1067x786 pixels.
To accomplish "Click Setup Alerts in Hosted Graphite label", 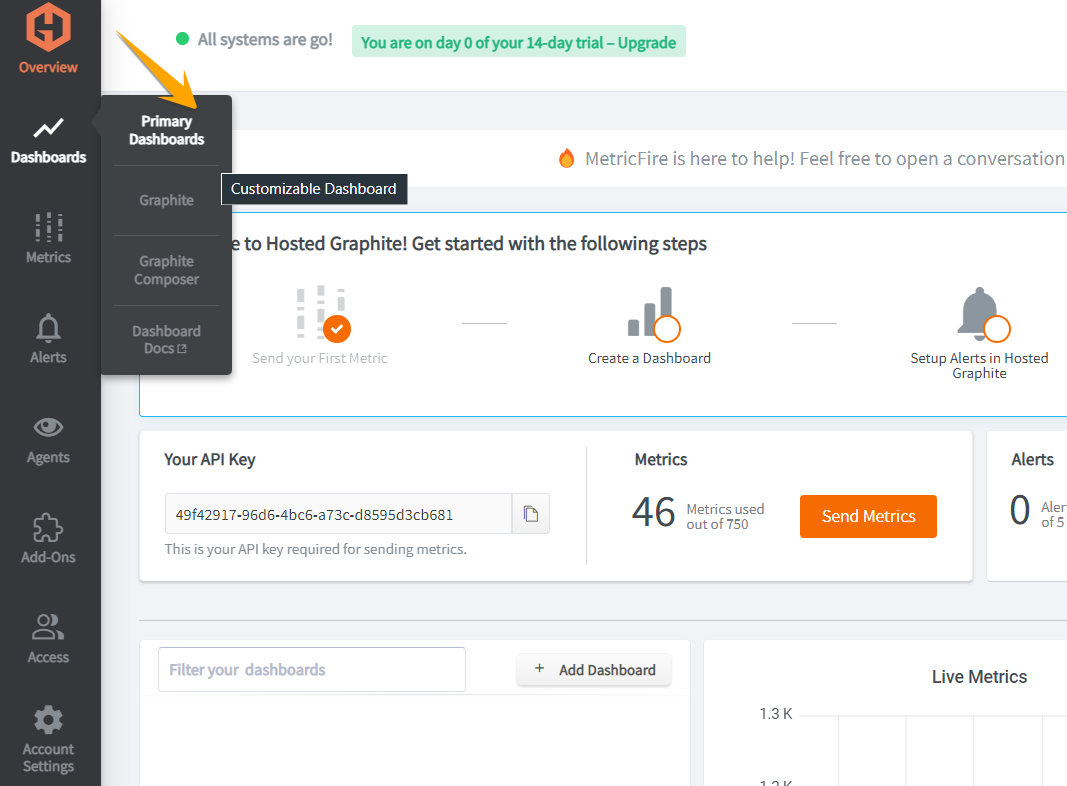I will click(979, 365).
